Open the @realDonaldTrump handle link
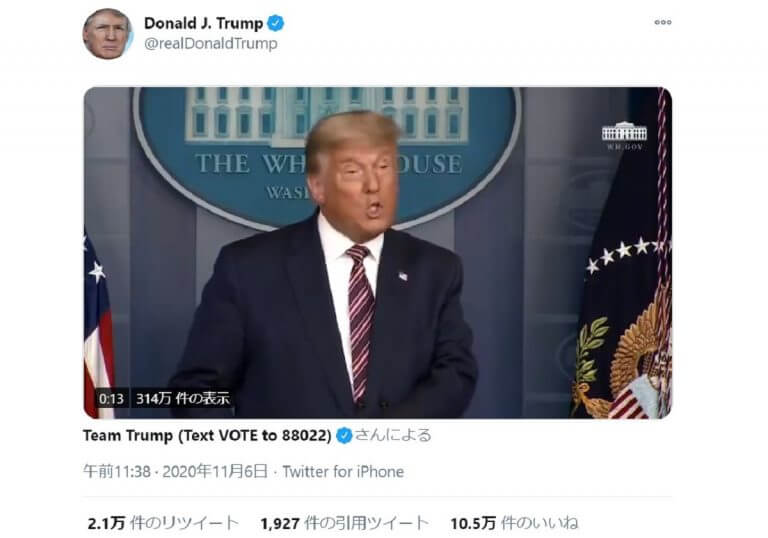This screenshot has height=538, width=768. 211,44
